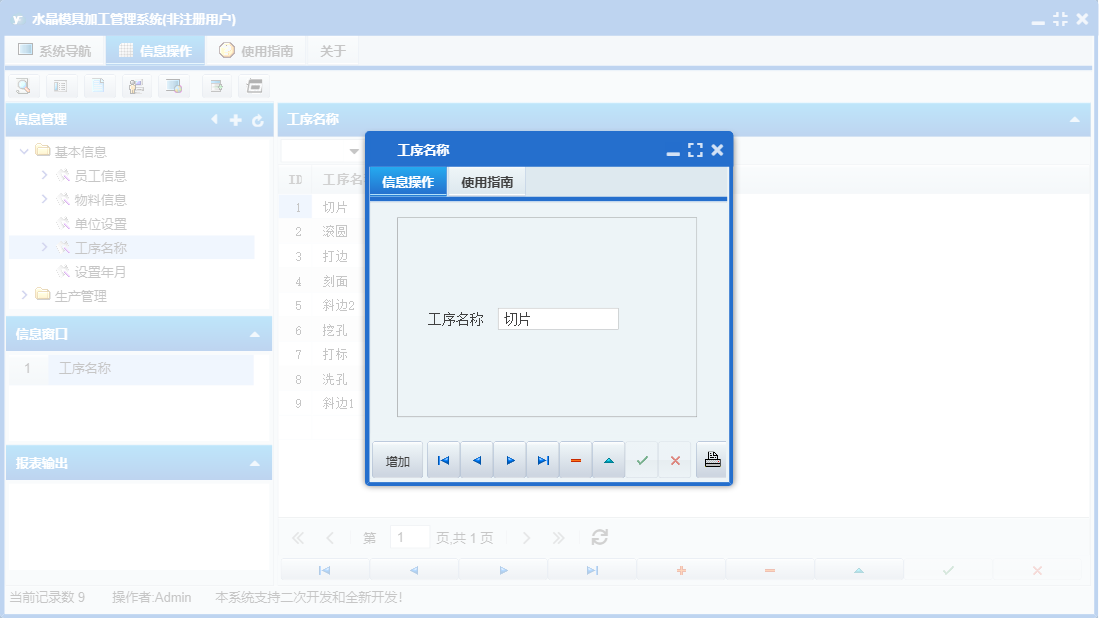Click the red minus delete button in dialog
This screenshot has height=618, width=1099.
coord(576,460)
